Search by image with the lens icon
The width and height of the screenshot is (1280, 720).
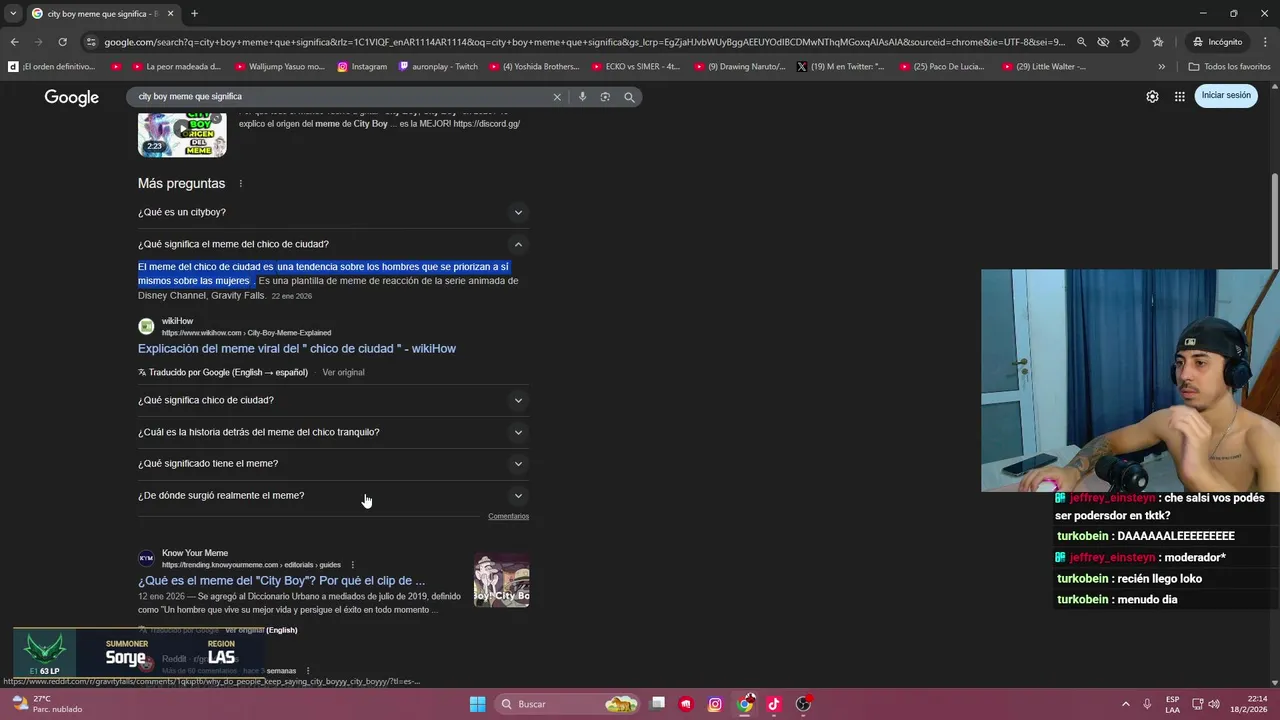click(605, 97)
